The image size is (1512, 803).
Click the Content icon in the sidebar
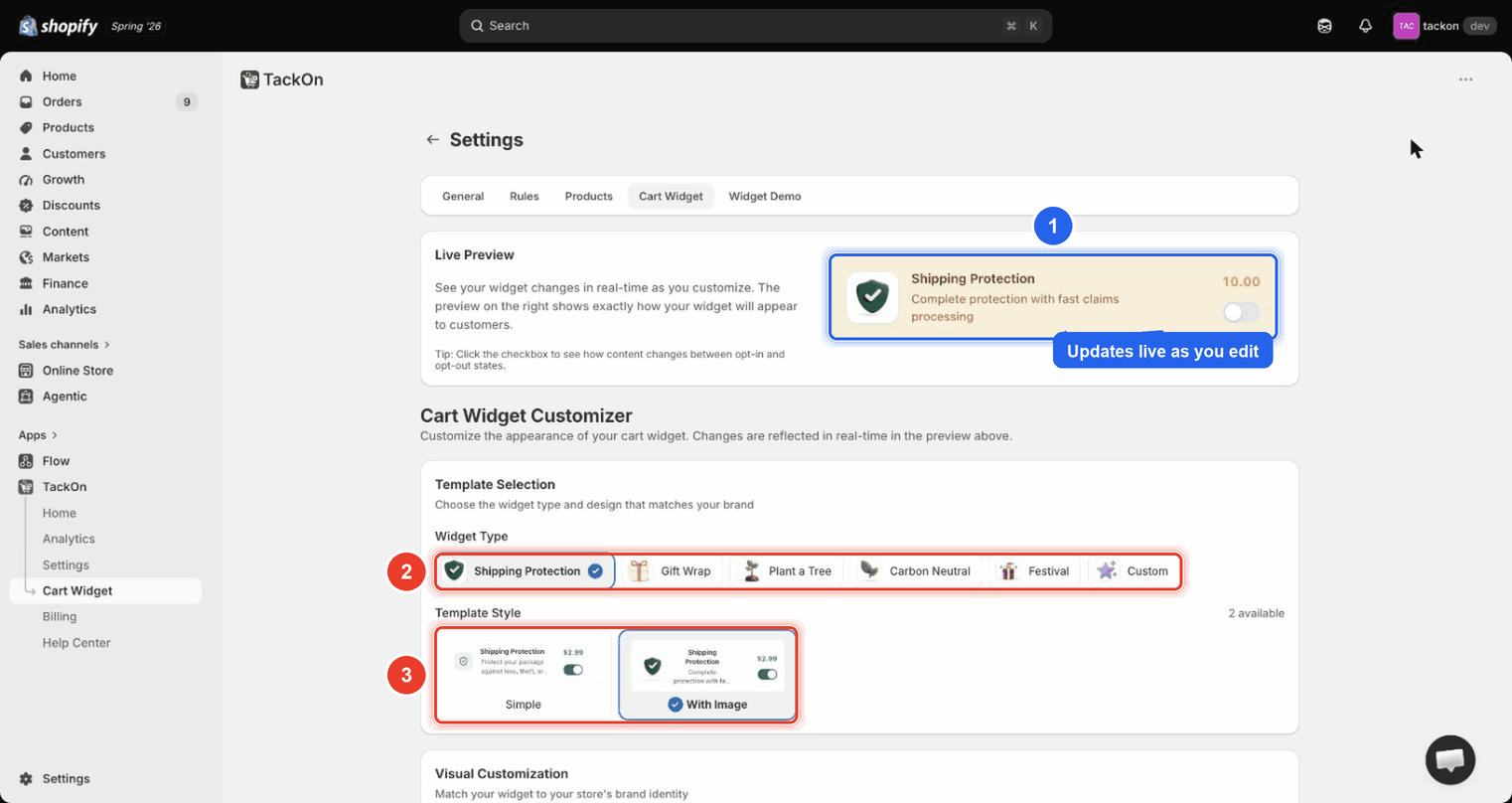tap(26, 232)
